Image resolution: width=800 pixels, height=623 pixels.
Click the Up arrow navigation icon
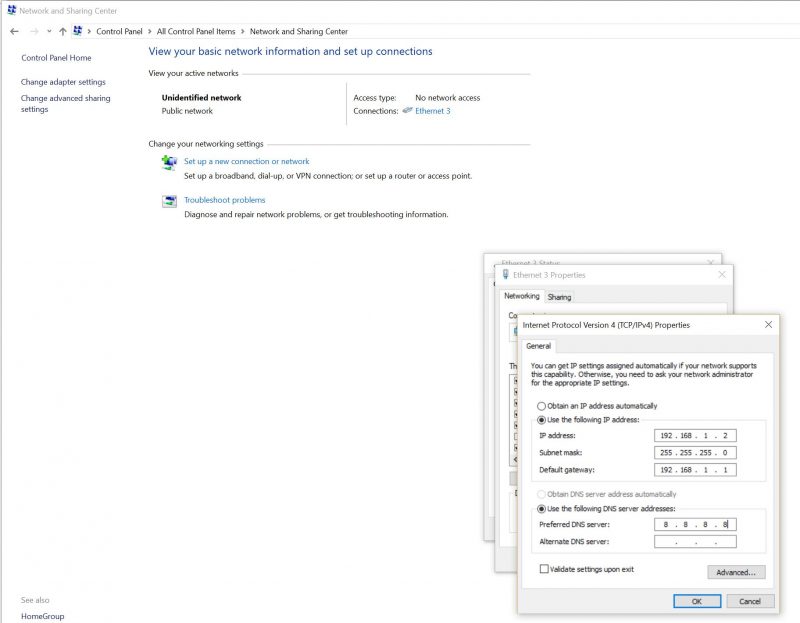(63, 31)
